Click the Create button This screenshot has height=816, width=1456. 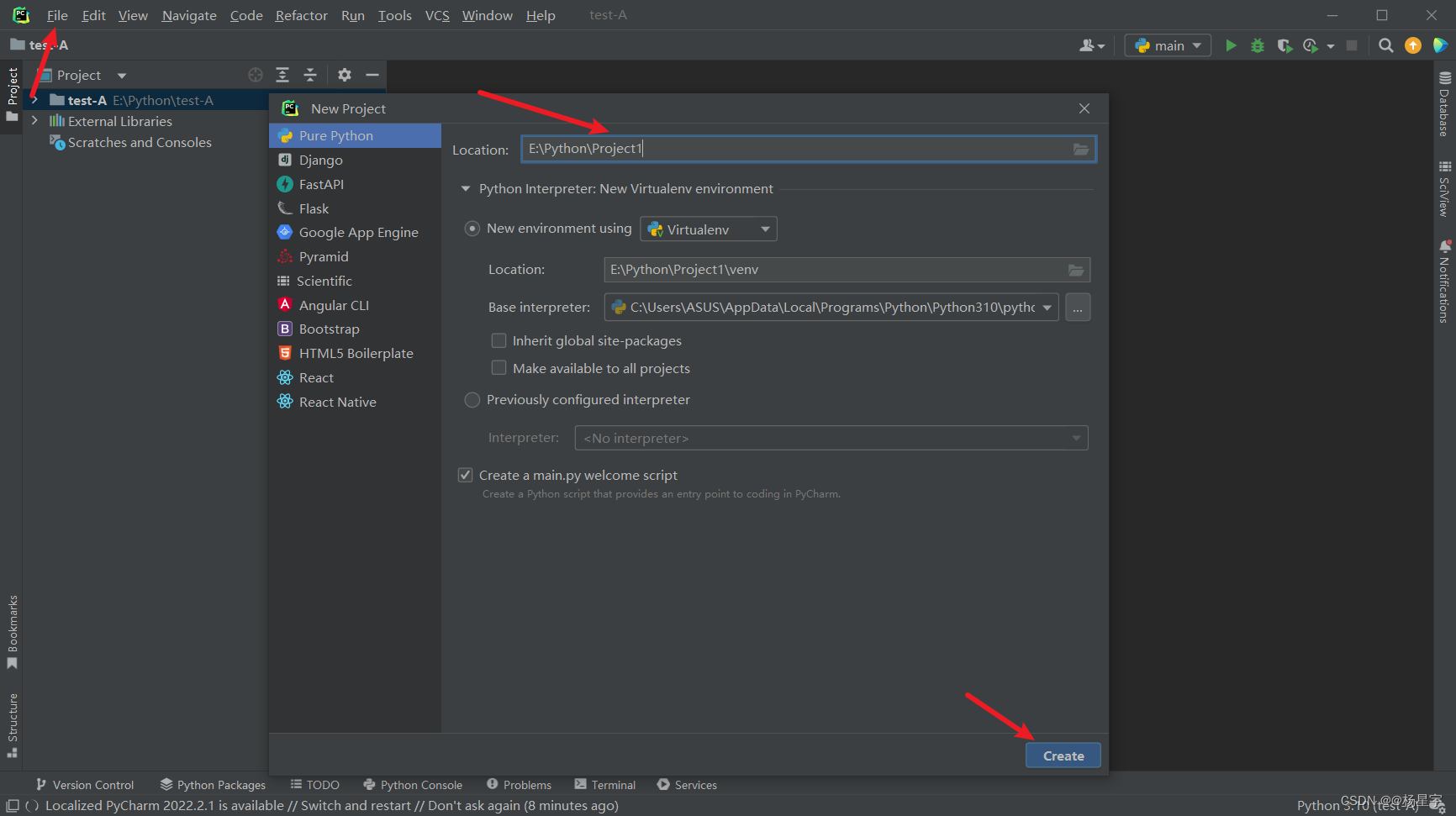tap(1063, 755)
